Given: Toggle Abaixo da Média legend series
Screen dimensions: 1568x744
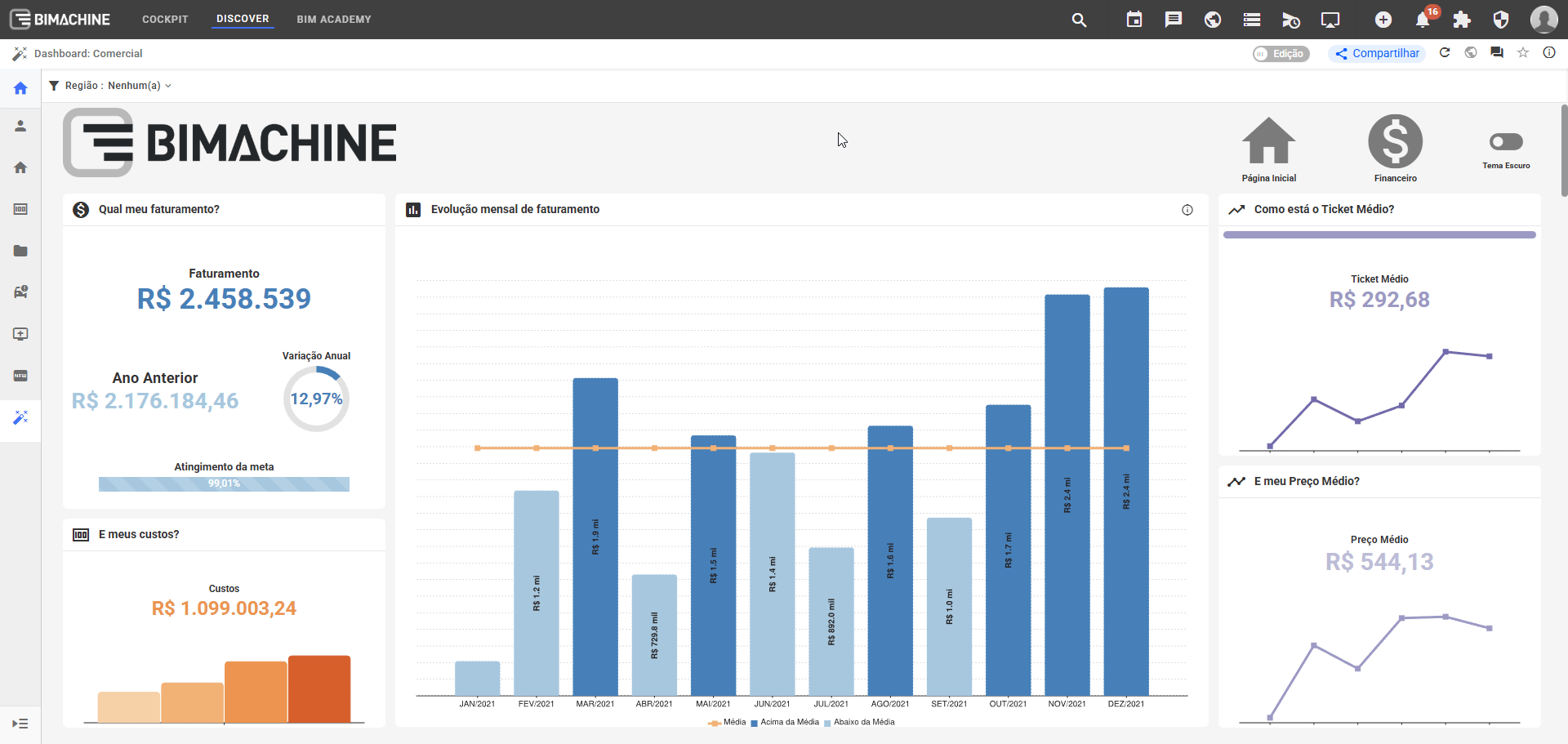Looking at the screenshot, I should (863, 722).
